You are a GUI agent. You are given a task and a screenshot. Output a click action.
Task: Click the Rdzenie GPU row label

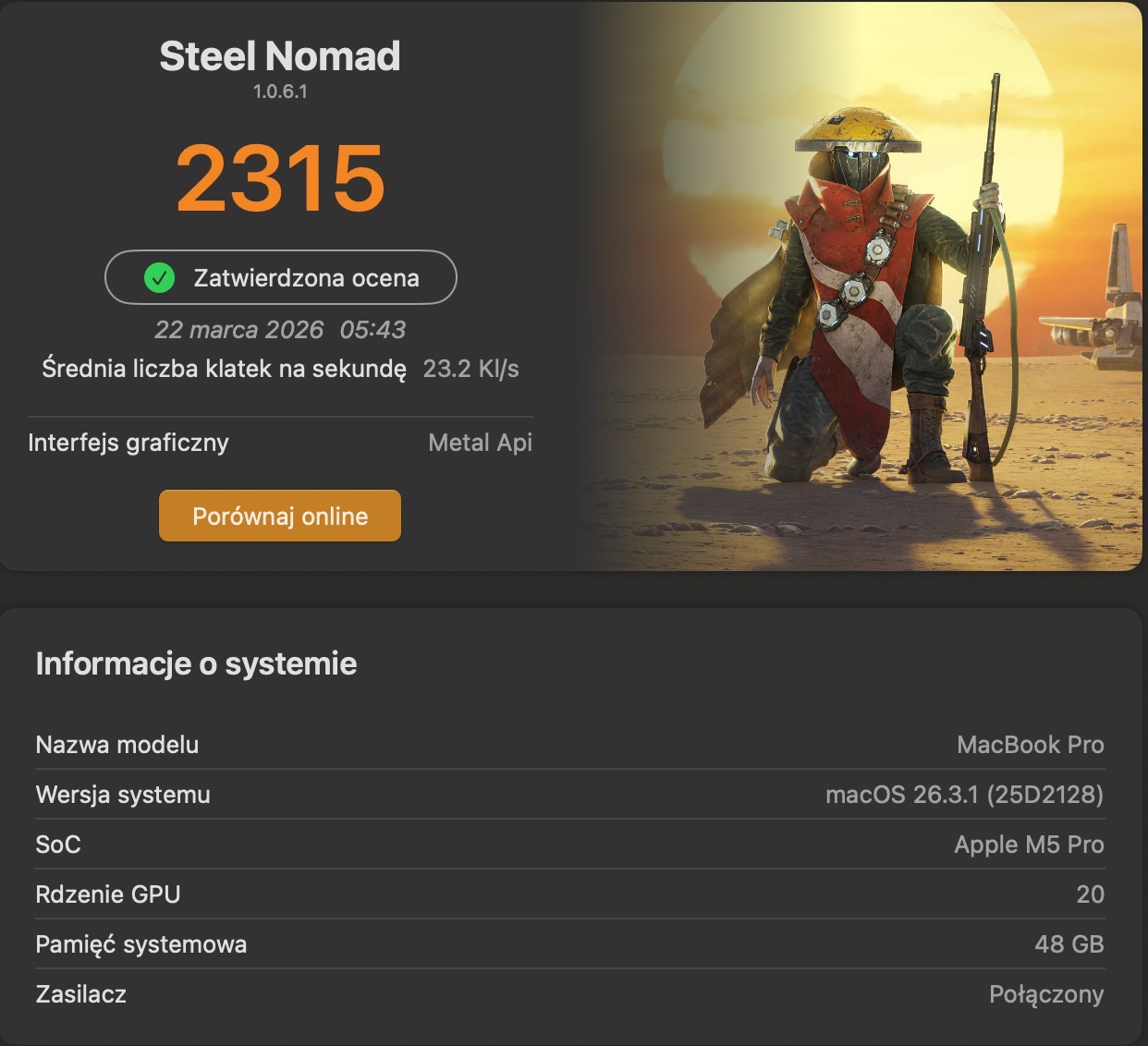(108, 894)
